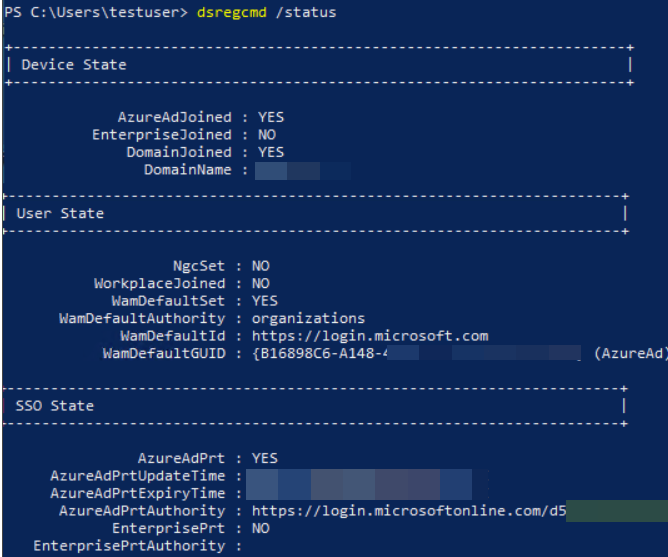Click the EnterprisePrt NO value
The image size is (668, 557).
click(x=261, y=528)
